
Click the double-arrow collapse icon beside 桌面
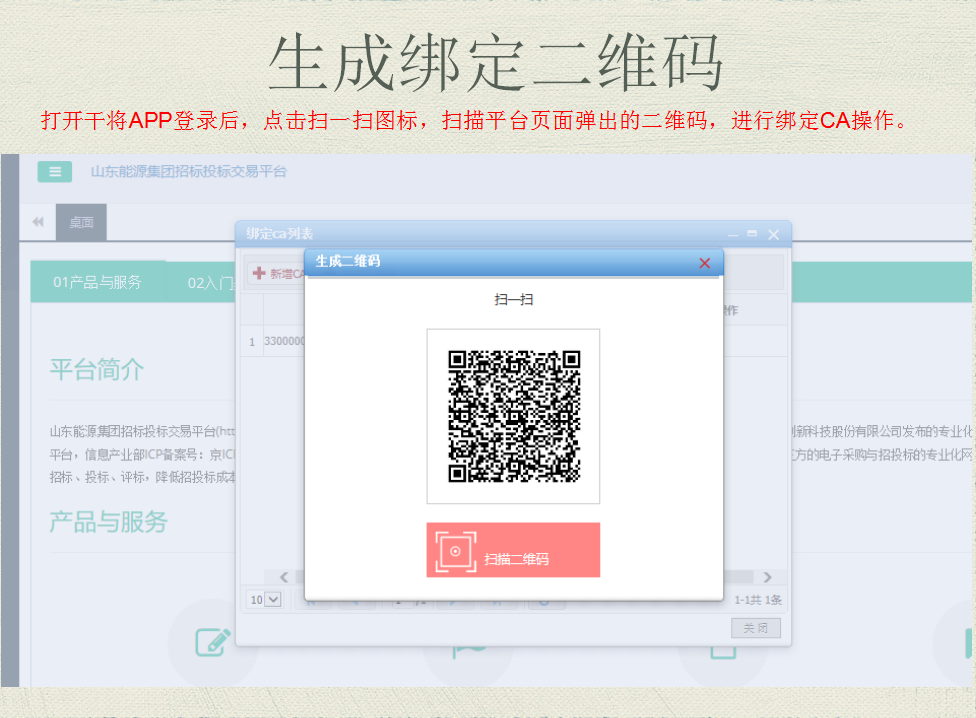(x=38, y=222)
